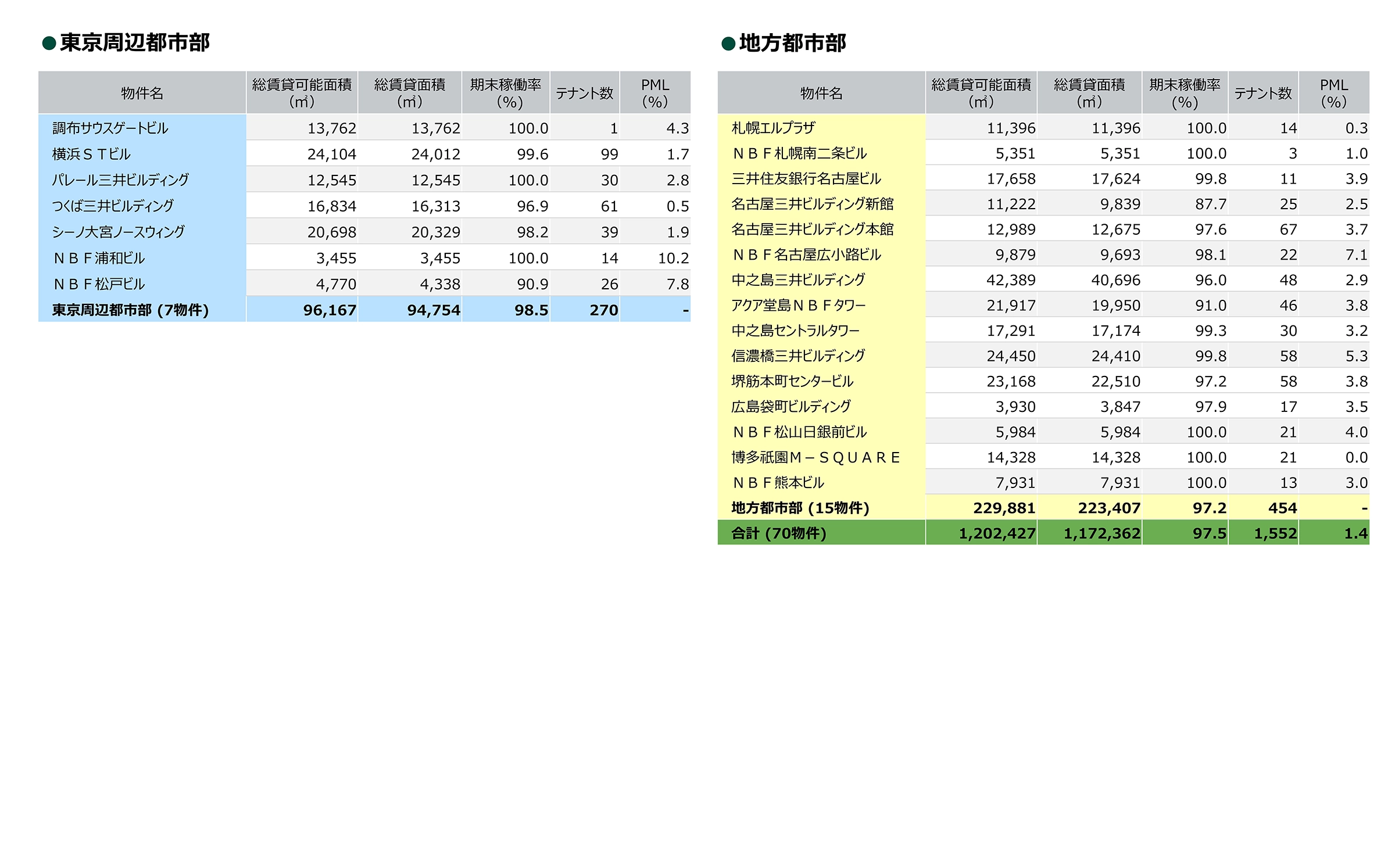Select the 博多祇園Ｍ－ＳＱＵＡＲＥ row label
Viewport: 1395px width, 868px height.
[x=815, y=457]
